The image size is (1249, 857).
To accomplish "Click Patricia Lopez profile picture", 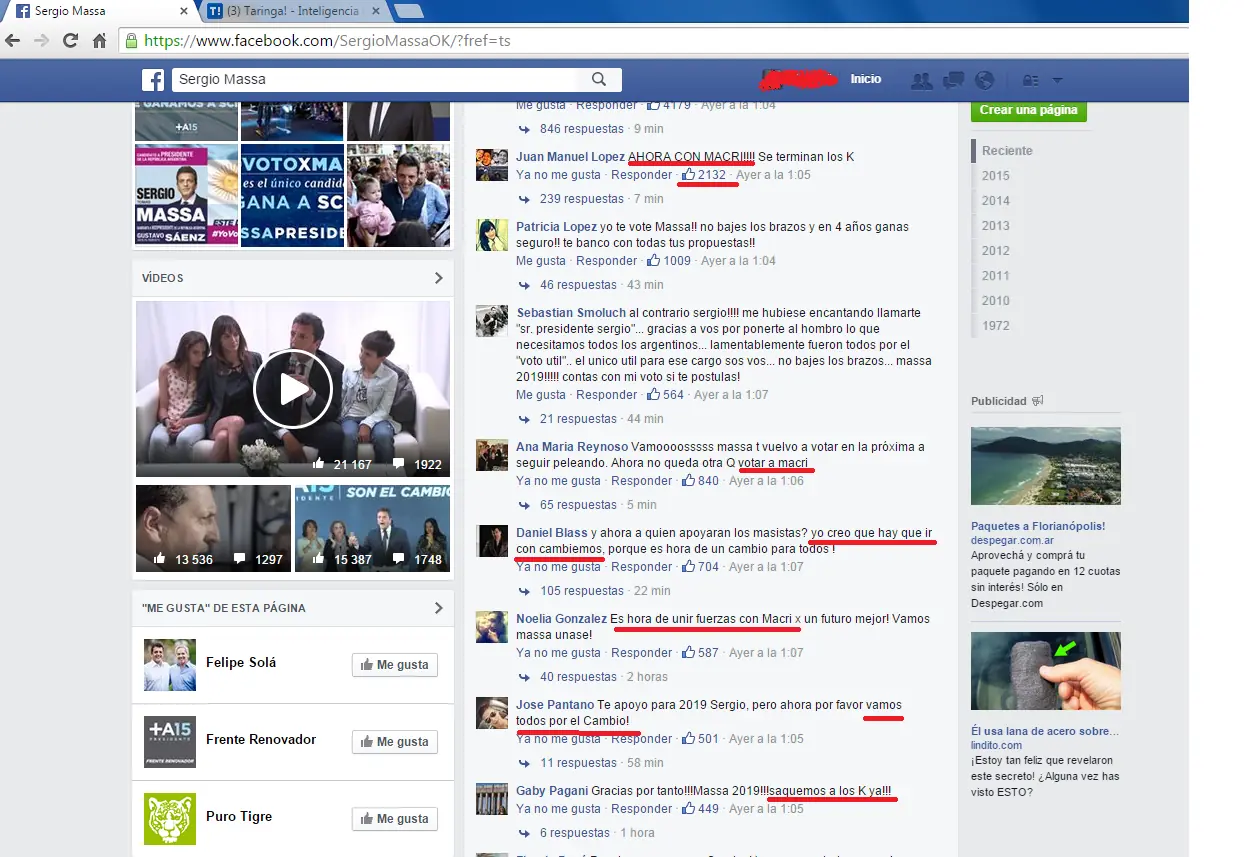I will [x=492, y=235].
